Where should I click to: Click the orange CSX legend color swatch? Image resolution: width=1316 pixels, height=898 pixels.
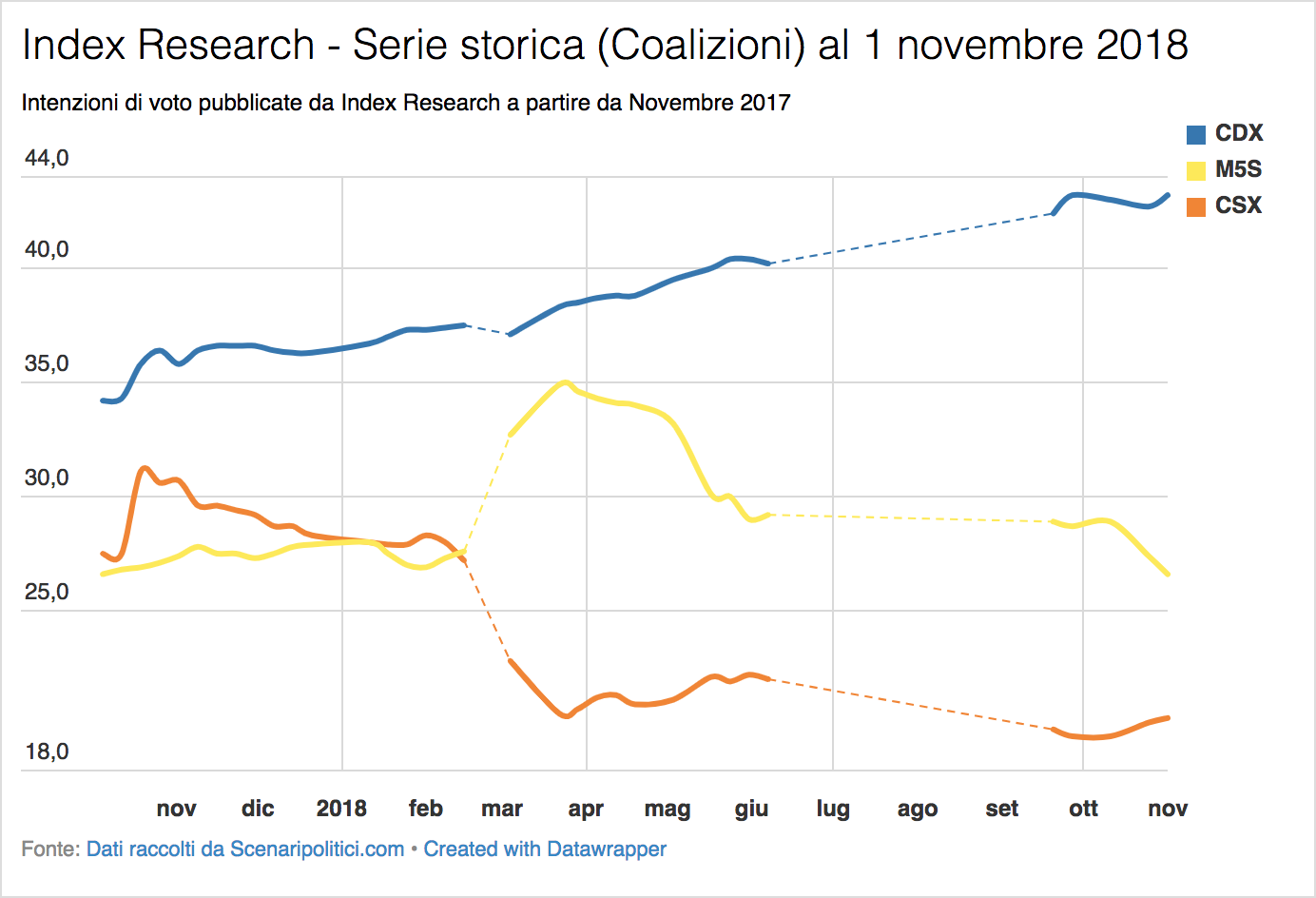[x=1196, y=206]
